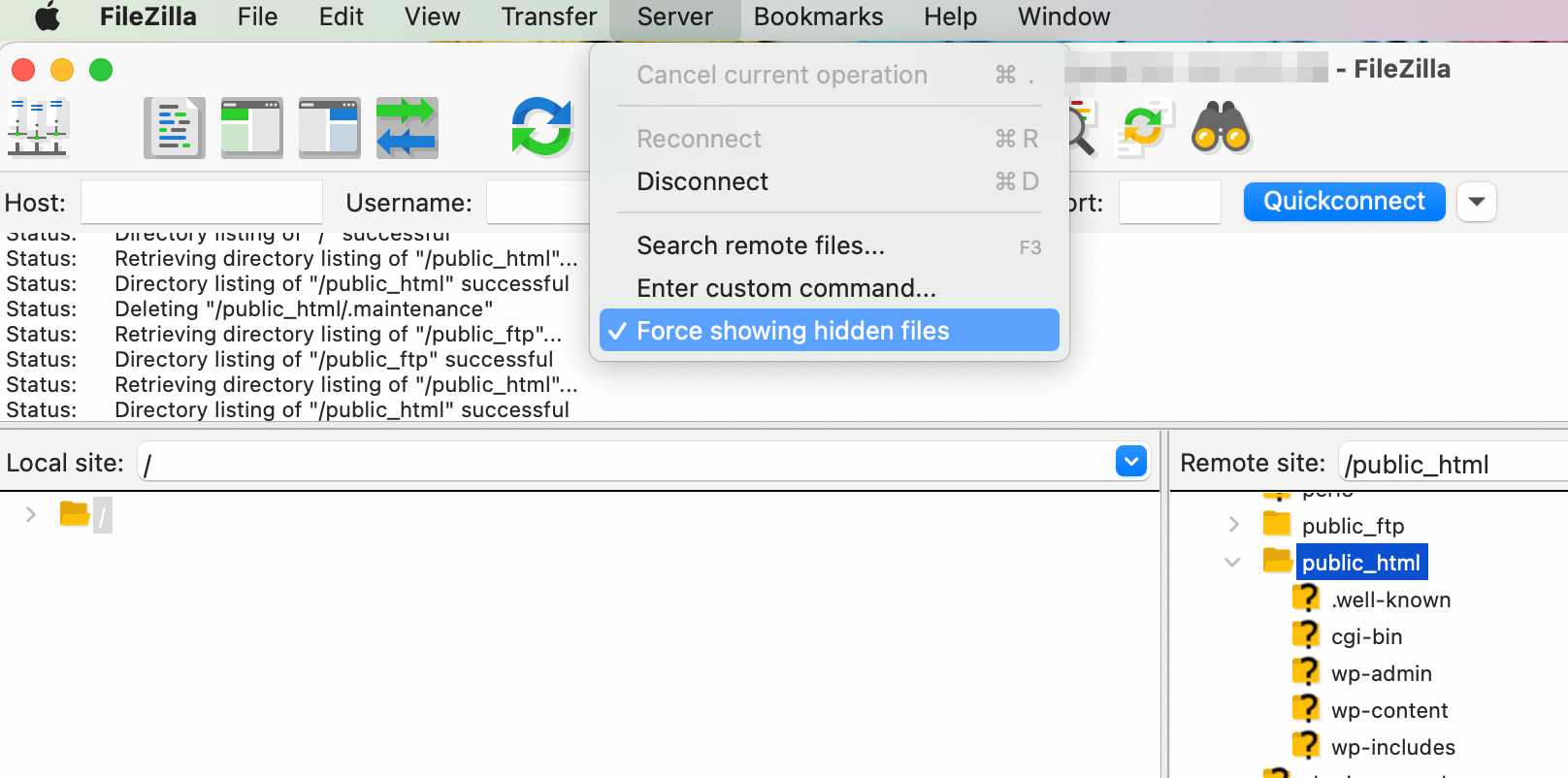Image resolution: width=1568 pixels, height=778 pixels.
Task: Click the magnifier file search icon
Action: point(1082,127)
